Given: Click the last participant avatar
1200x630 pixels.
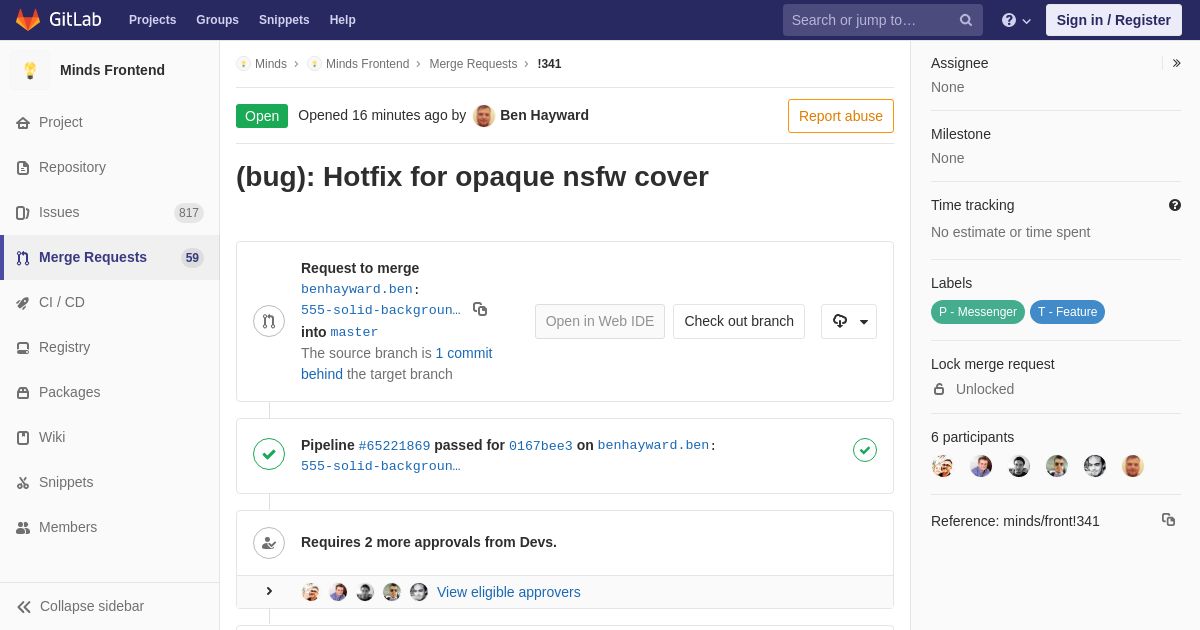Looking at the screenshot, I should point(1133,466).
